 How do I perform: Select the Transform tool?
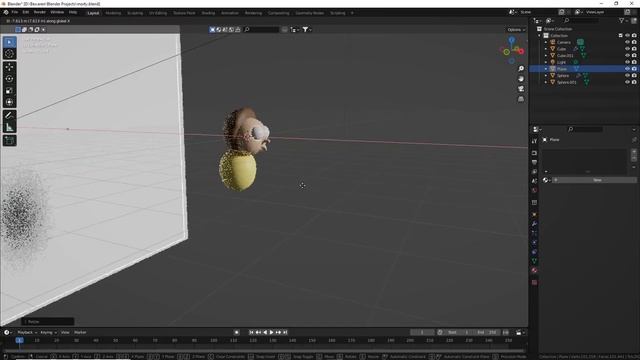tap(9, 102)
